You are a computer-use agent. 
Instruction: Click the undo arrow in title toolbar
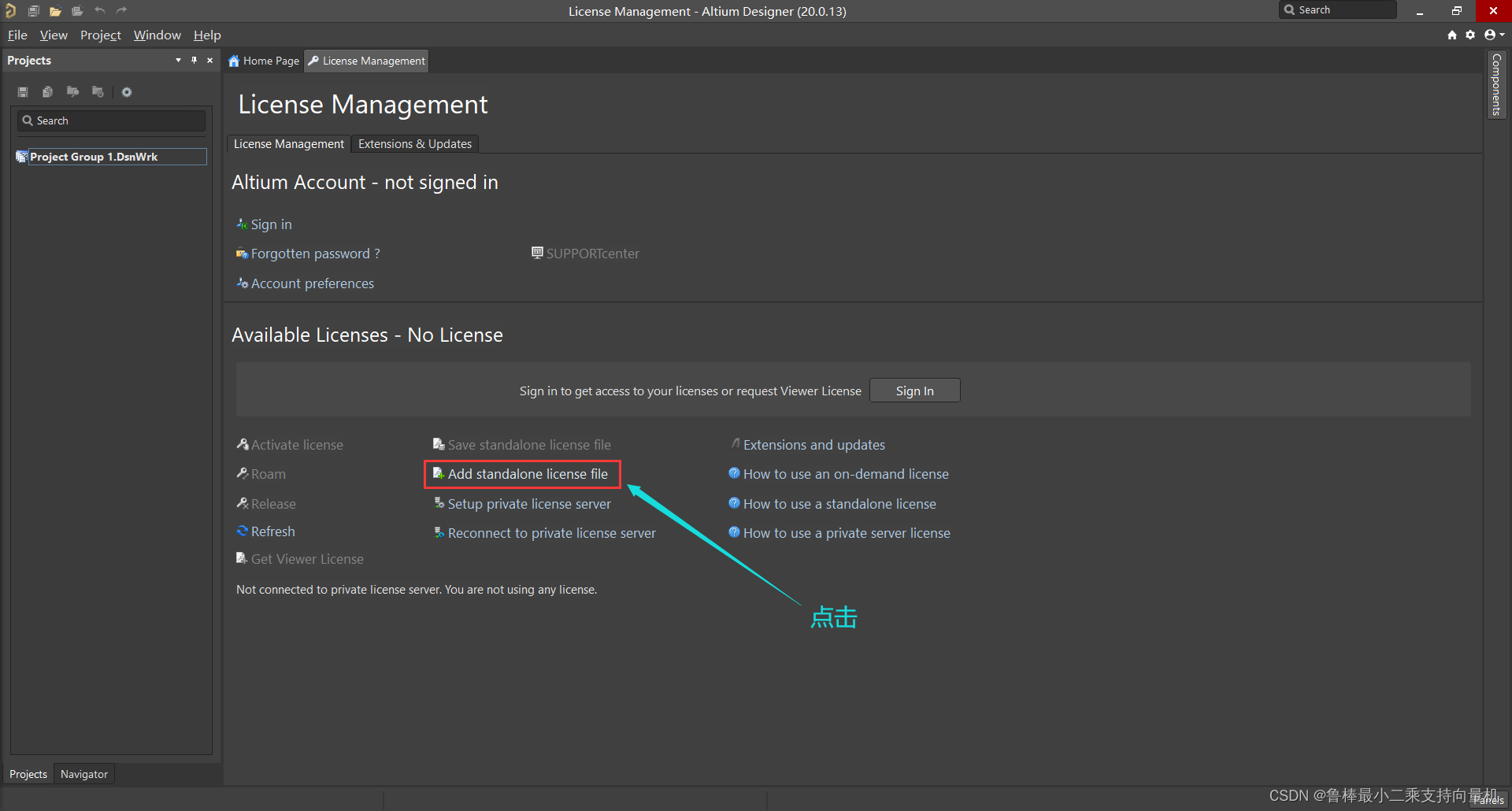[x=100, y=11]
